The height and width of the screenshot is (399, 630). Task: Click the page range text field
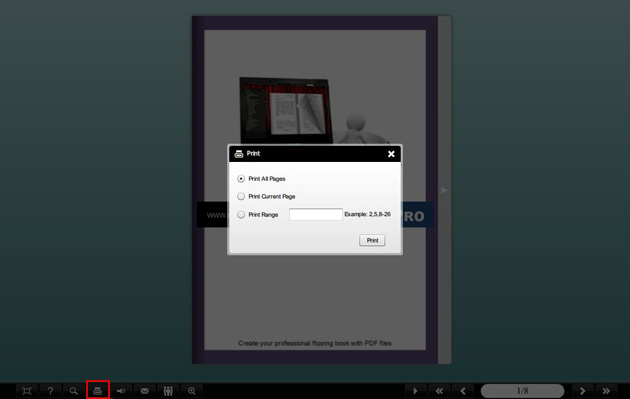(x=316, y=214)
